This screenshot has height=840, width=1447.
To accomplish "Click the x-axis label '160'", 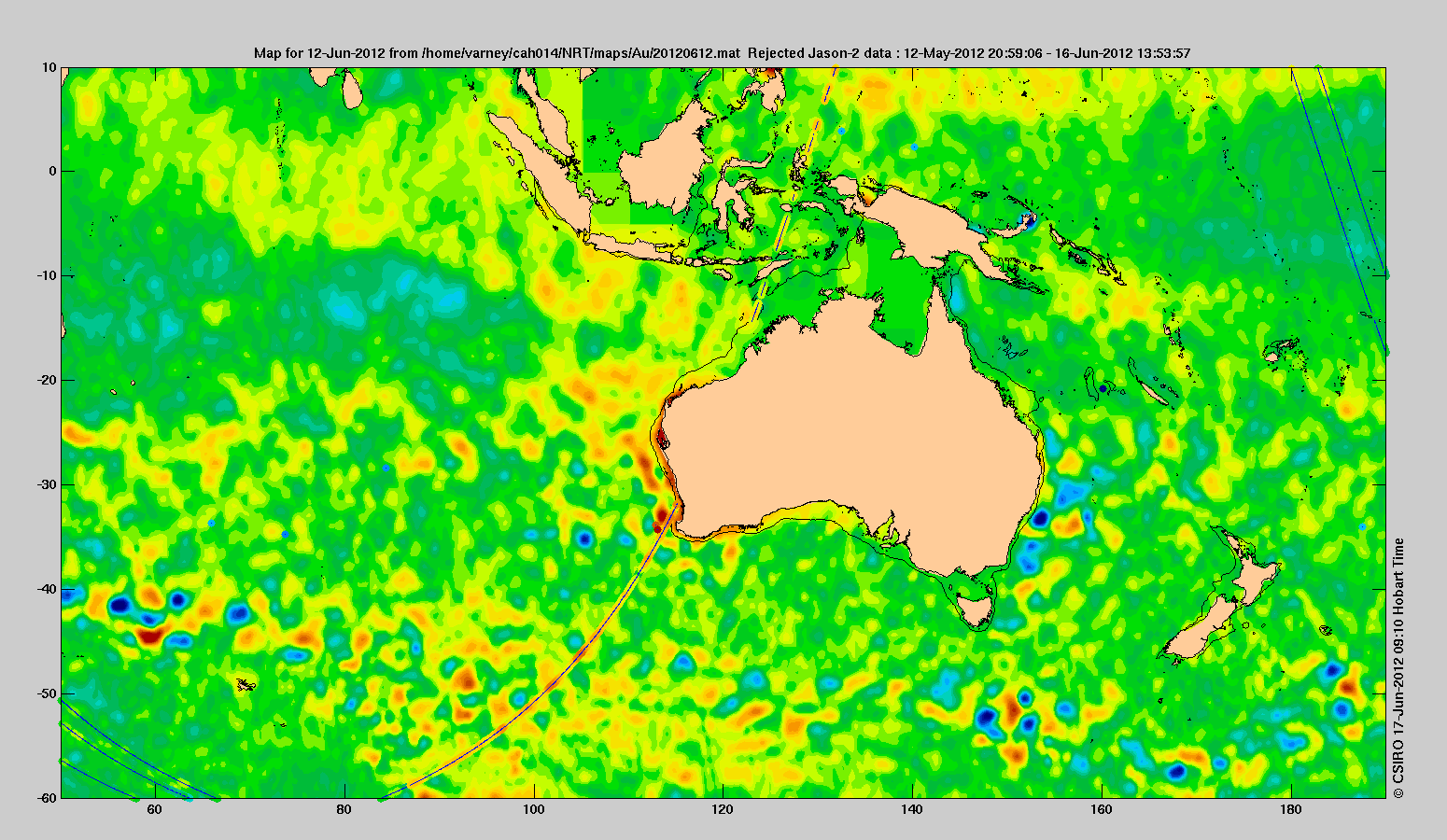I will pos(1103,810).
